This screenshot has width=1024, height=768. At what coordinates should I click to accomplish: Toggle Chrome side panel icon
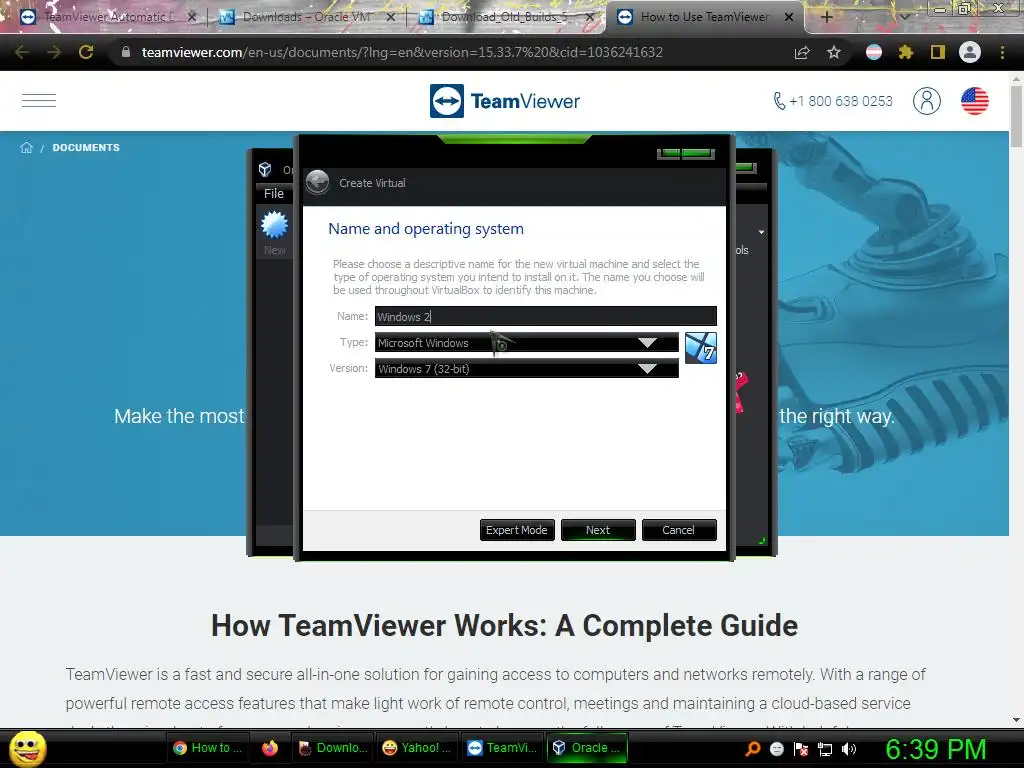click(937, 52)
